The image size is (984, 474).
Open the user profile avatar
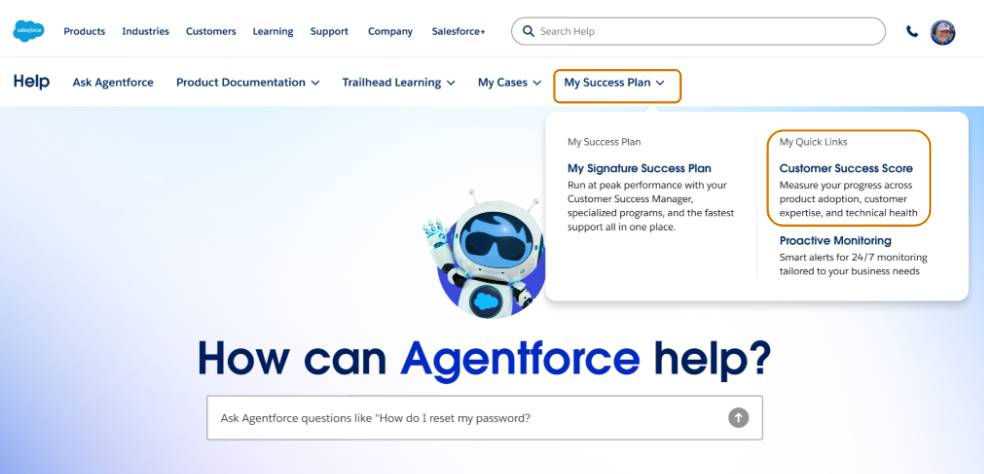pos(943,32)
